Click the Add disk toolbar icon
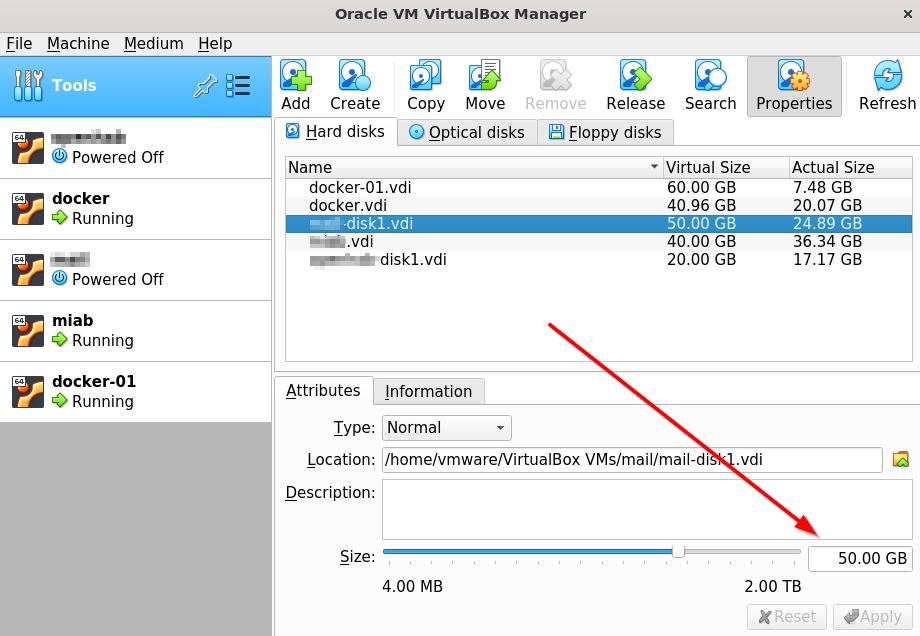This screenshot has width=920, height=636. click(296, 75)
